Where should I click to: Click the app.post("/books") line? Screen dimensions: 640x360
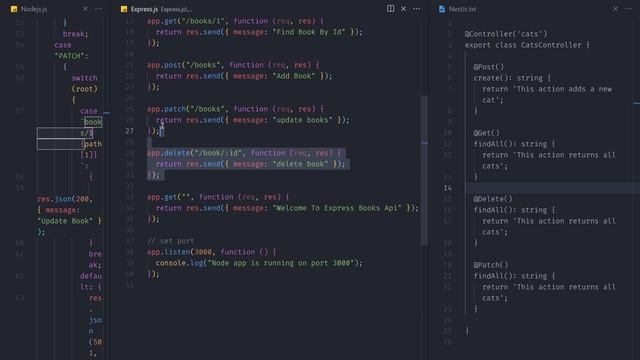click(233, 65)
